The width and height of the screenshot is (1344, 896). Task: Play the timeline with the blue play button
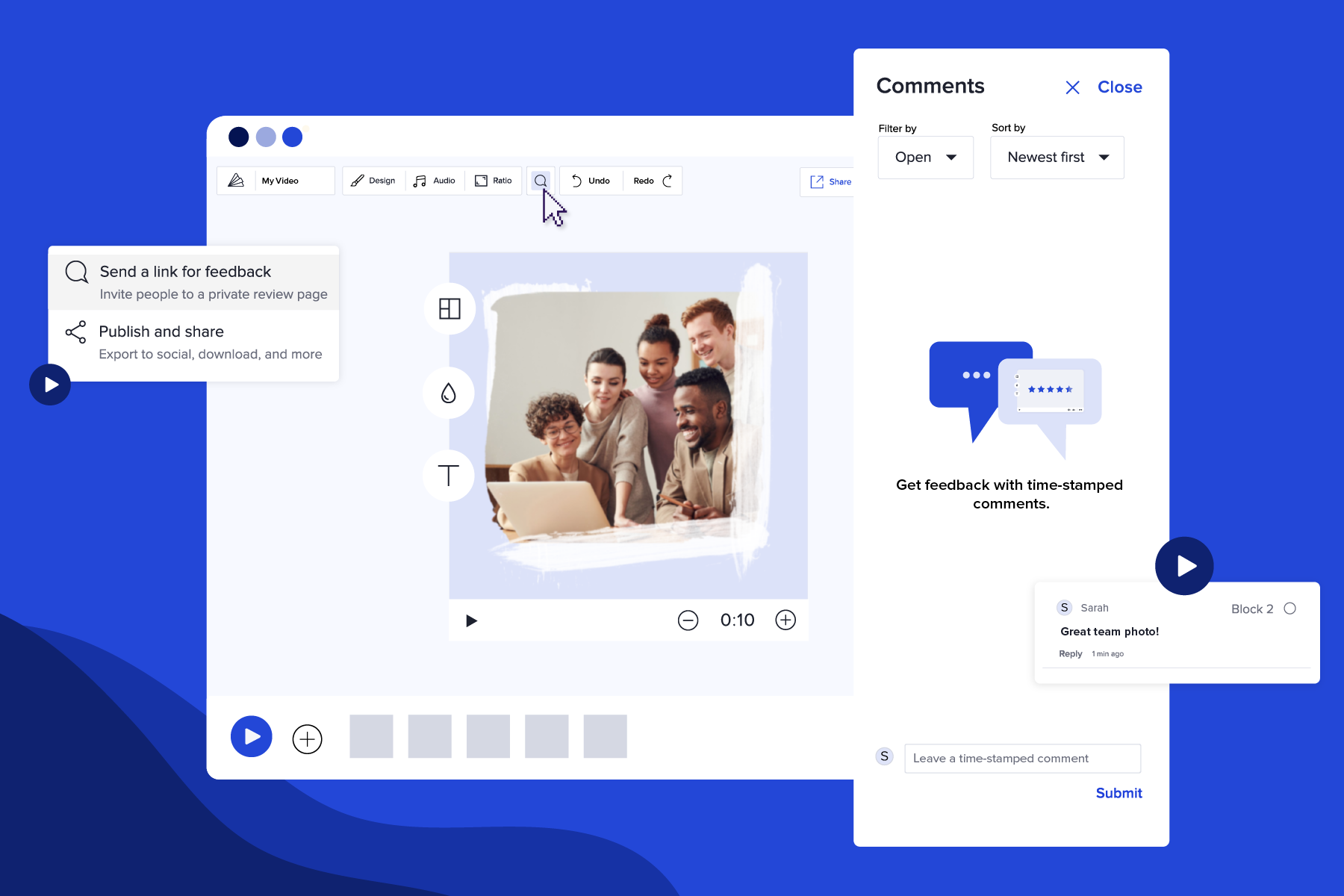tap(252, 736)
